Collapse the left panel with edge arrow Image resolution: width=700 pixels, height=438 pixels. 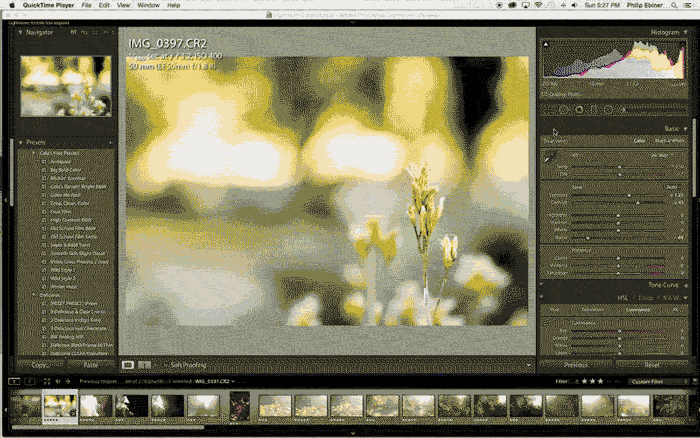tap(5, 200)
